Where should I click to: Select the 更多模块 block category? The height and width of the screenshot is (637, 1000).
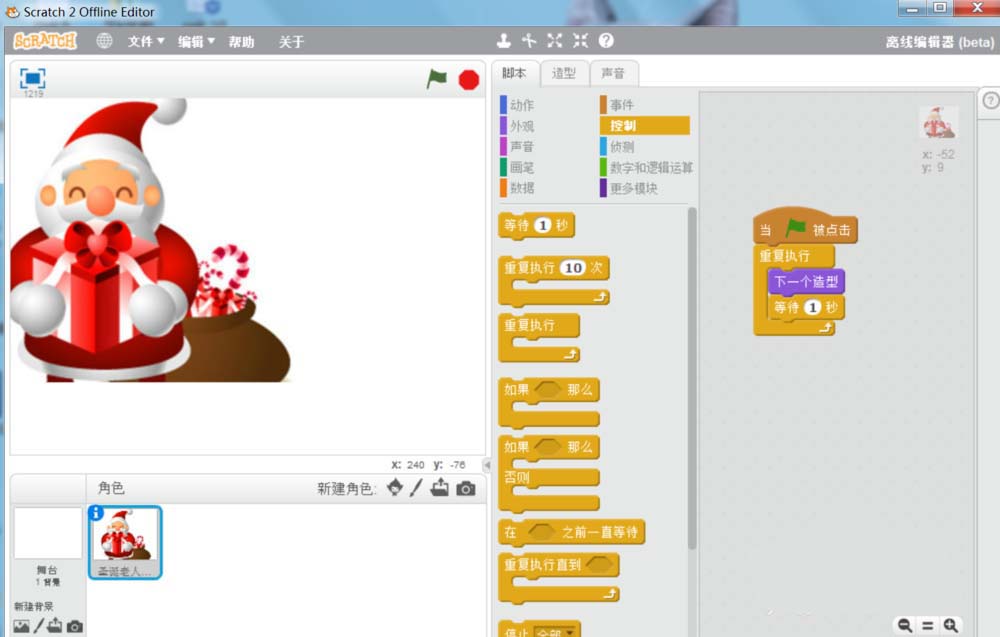coord(629,188)
